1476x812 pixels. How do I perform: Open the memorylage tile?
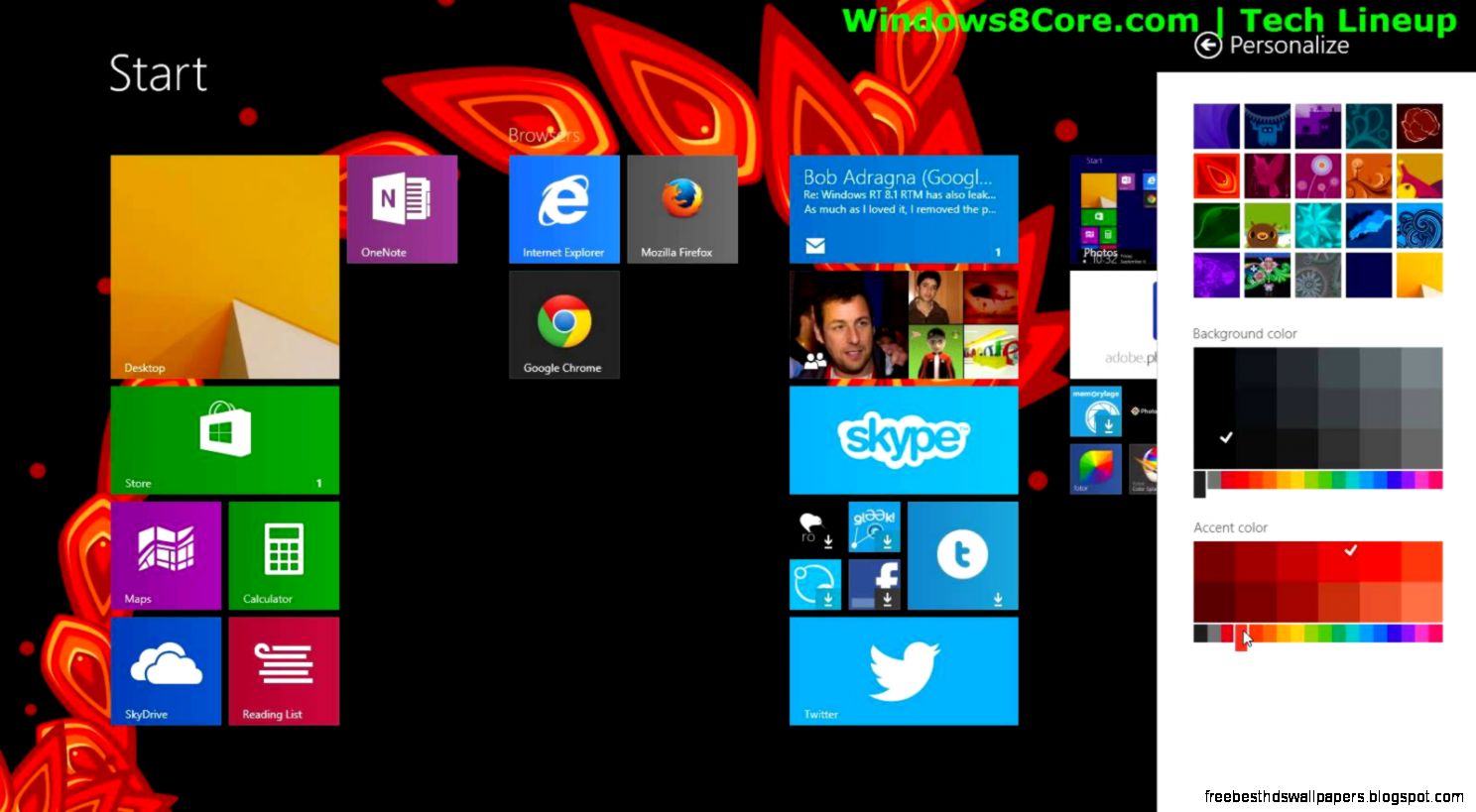(x=1096, y=411)
